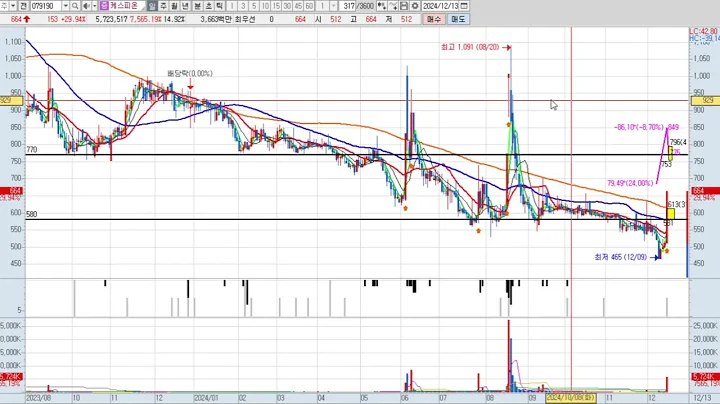Select the 틱 (tick) chart period
720x404 pixels.
point(219,6)
